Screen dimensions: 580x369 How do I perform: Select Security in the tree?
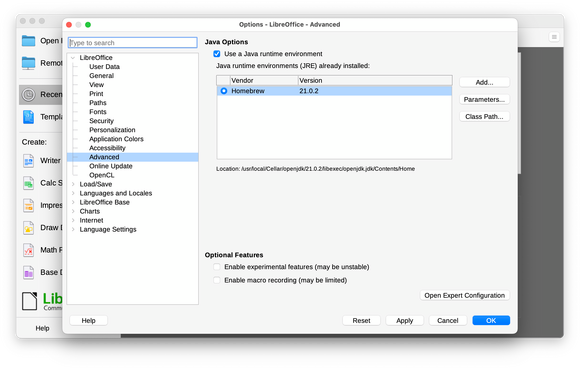[x=101, y=121]
